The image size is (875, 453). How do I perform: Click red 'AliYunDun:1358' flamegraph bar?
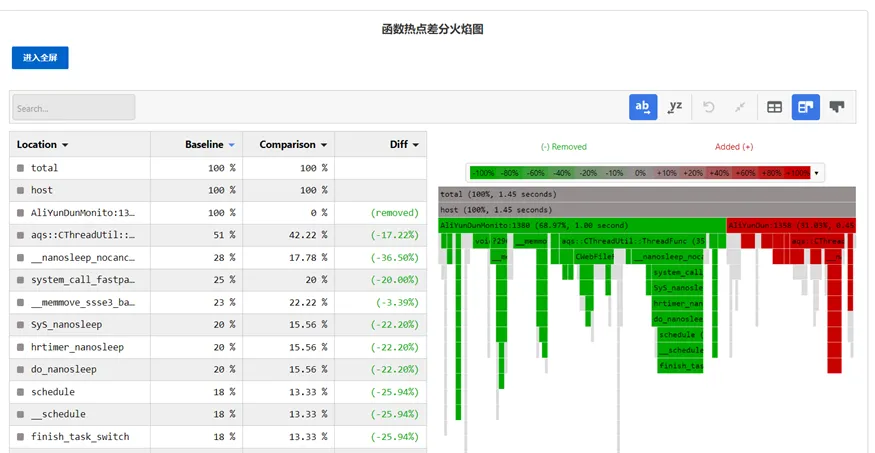click(791, 225)
